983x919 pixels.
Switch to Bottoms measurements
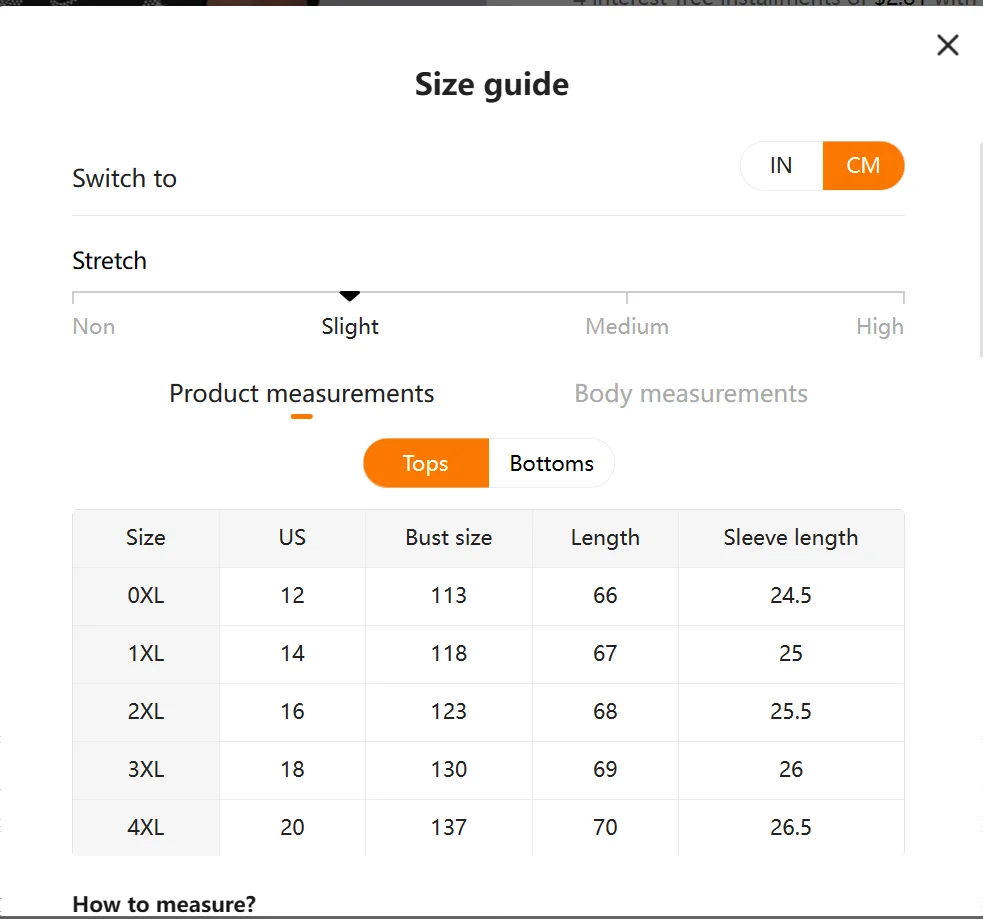point(551,464)
